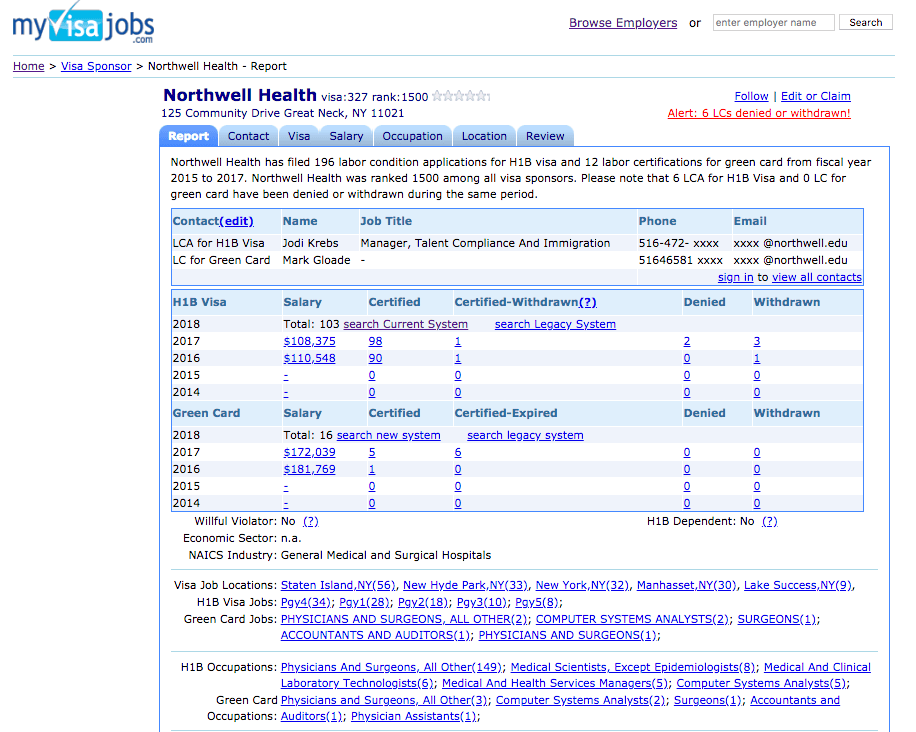
Task: Open H1B search Legacy System link
Action: tap(555, 324)
